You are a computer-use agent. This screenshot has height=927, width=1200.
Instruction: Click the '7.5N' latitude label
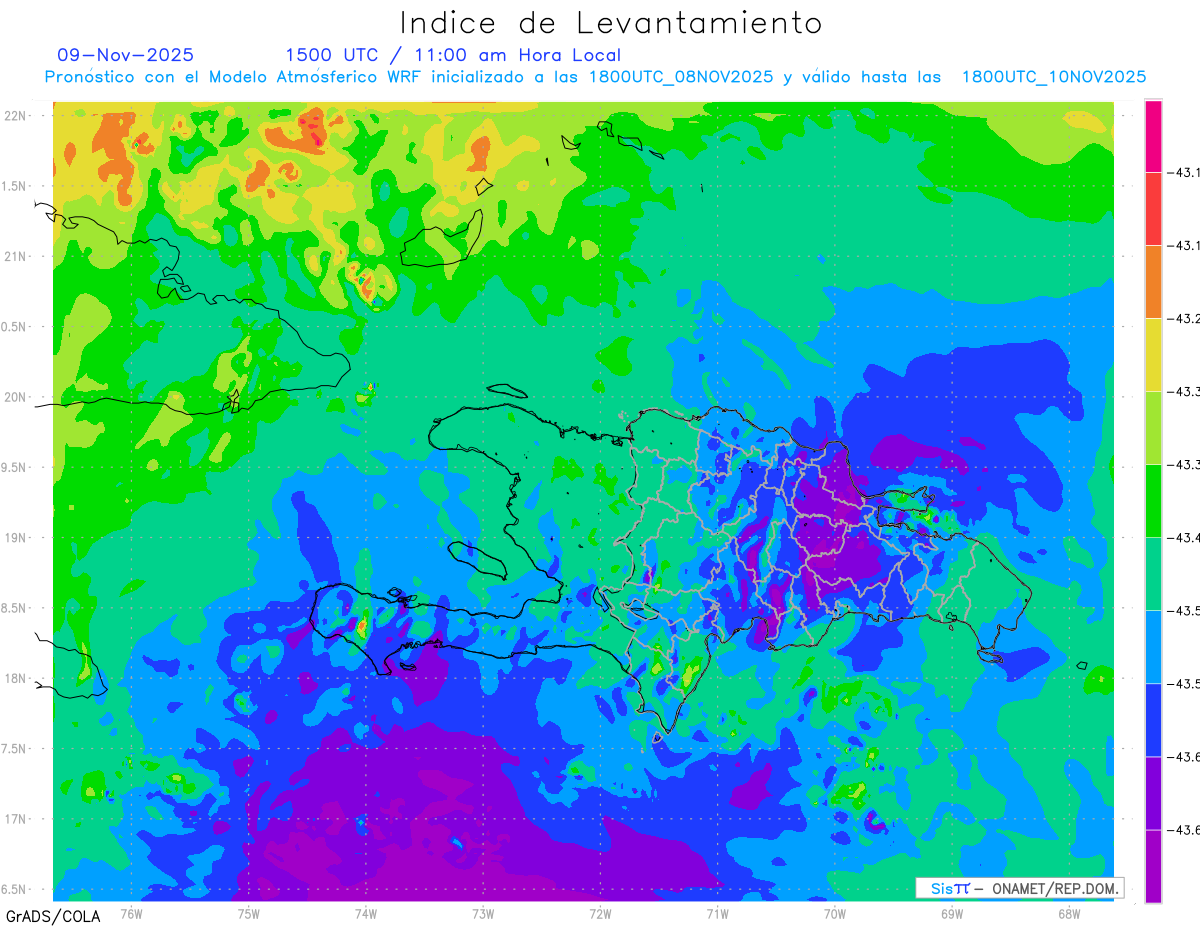(15, 749)
